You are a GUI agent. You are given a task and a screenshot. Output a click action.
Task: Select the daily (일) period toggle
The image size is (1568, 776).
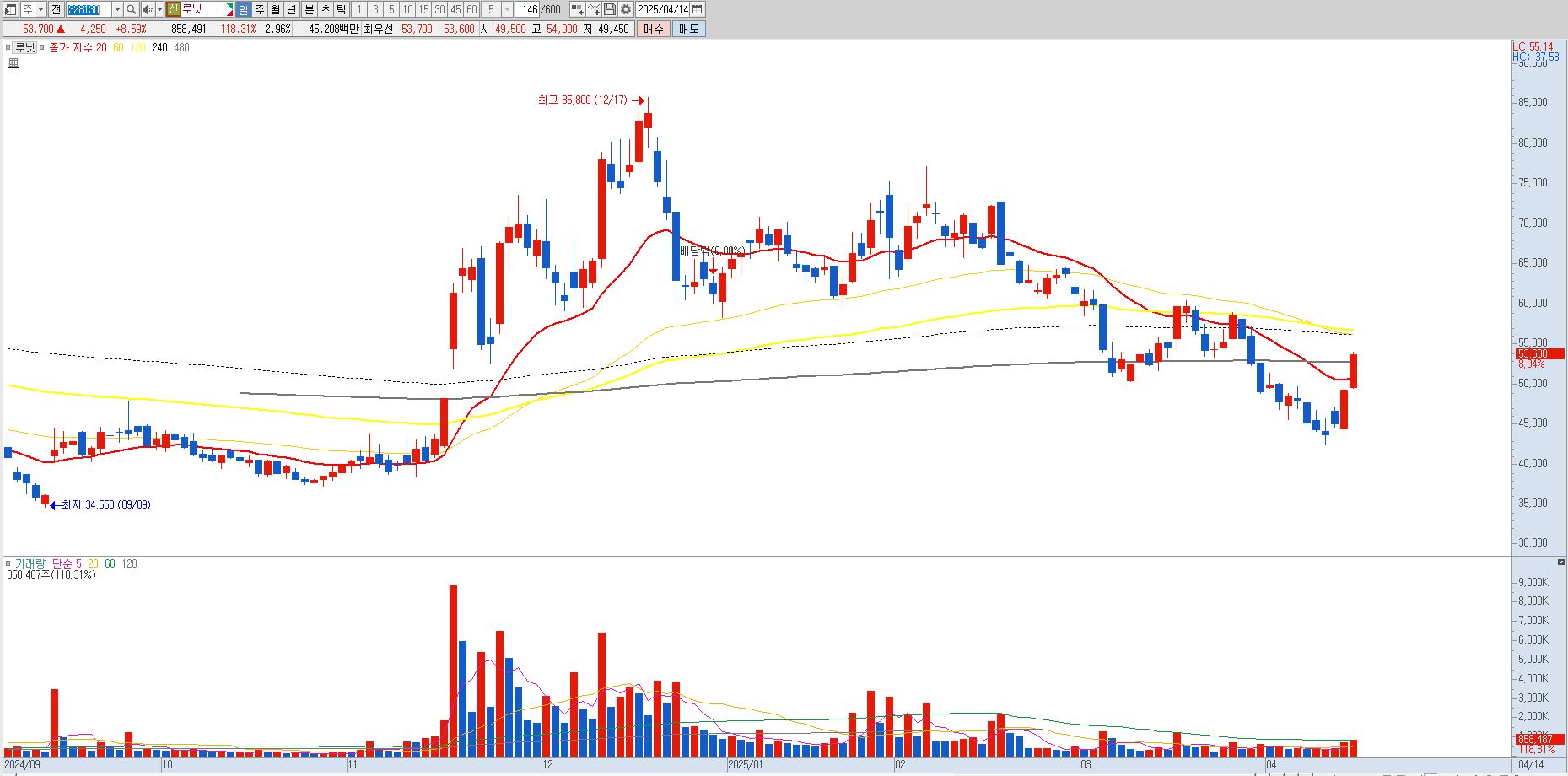click(x=243, y=9)
